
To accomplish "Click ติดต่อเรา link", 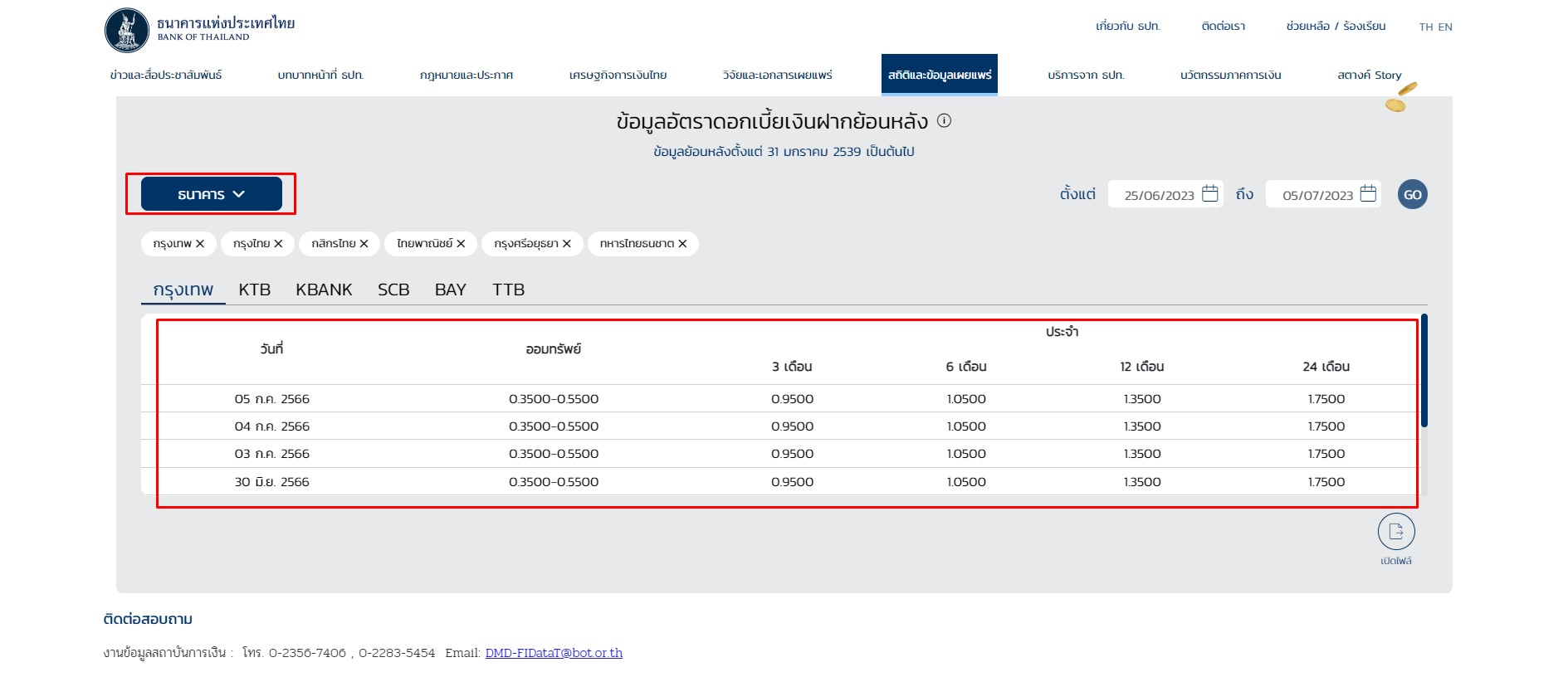I will (1224, 27).
